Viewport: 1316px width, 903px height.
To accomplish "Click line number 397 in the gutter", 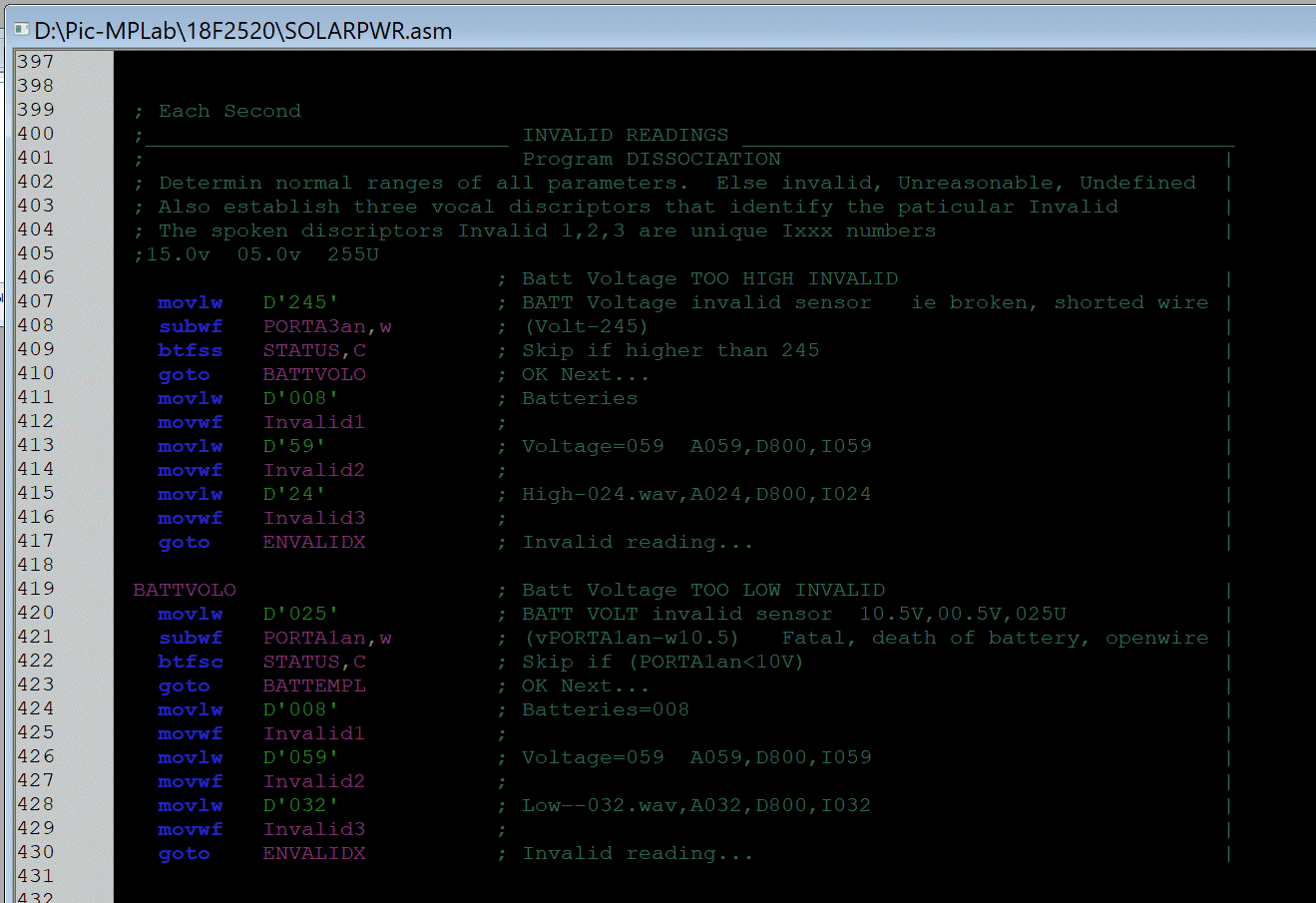I will coord(36,61).
